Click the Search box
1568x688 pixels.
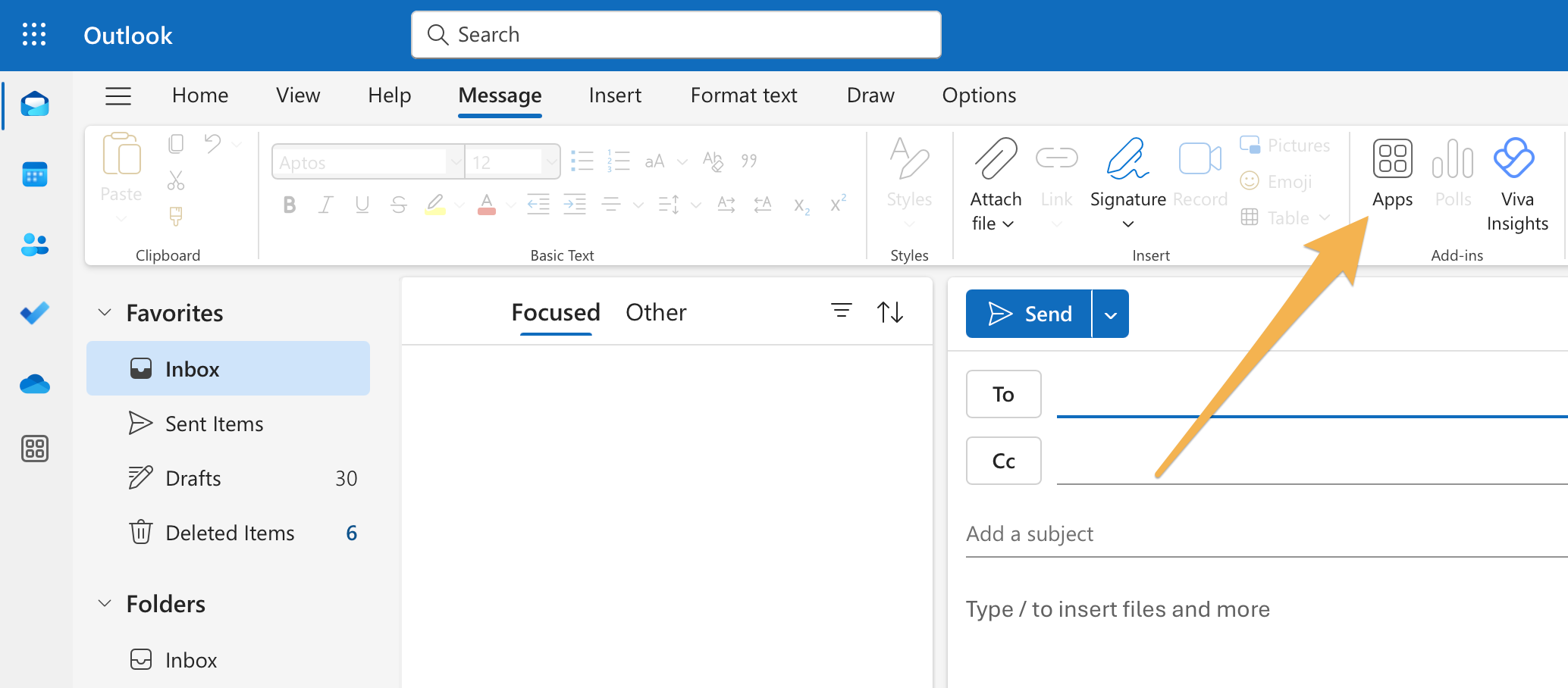click(x=676, y=35)
